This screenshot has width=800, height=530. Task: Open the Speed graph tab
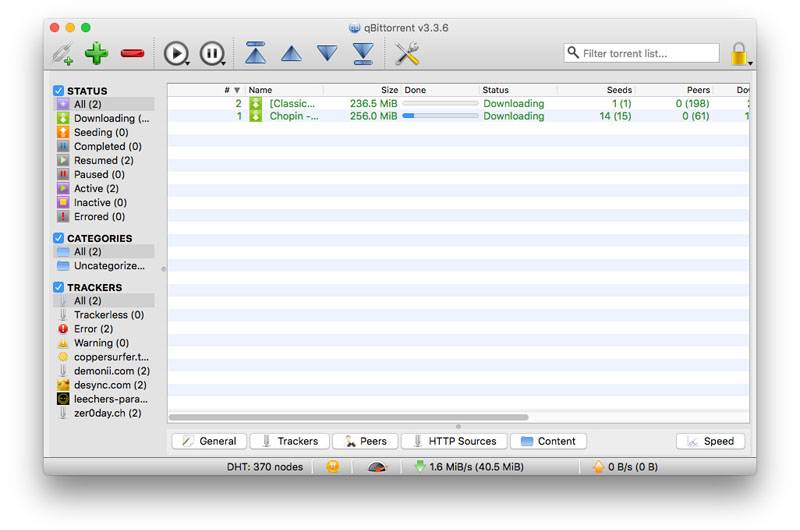(711, 441)
